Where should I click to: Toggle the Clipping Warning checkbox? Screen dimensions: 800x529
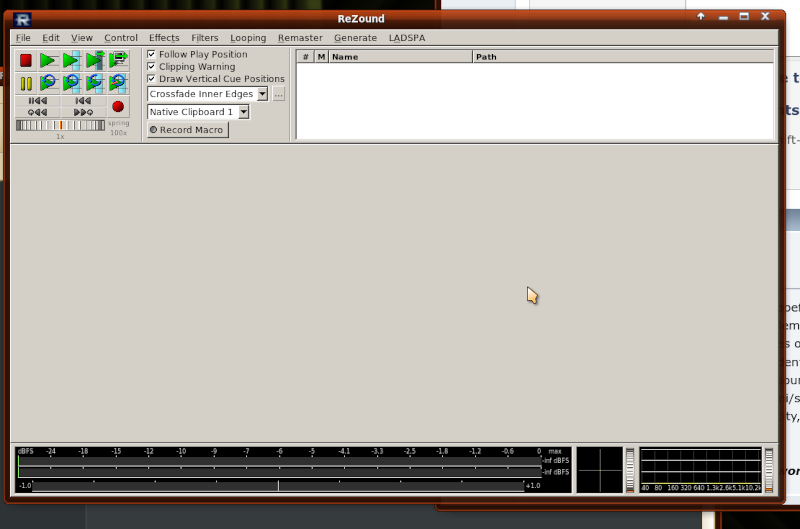click(x=152, y=67)
